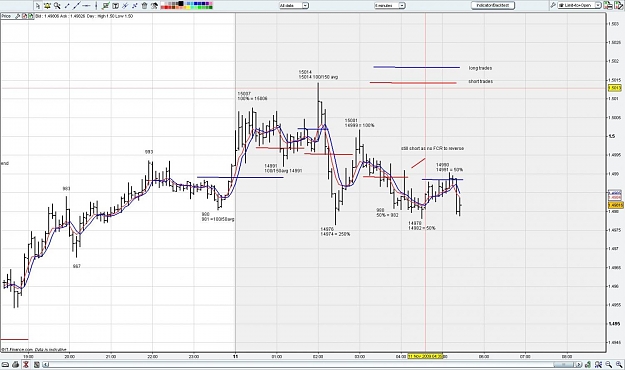The height and width of the screenshot is (370, 625).
Task: Click the red chart style icon in header
Action: coord(24,16)
